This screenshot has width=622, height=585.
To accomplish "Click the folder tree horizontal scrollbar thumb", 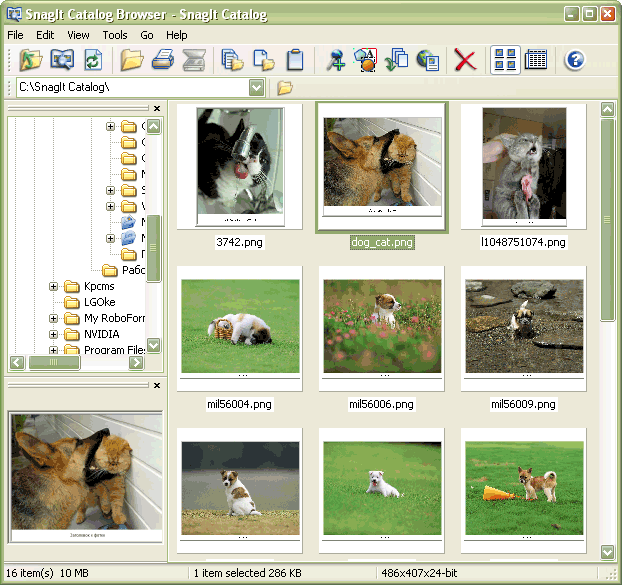I will tap(54, 362).
